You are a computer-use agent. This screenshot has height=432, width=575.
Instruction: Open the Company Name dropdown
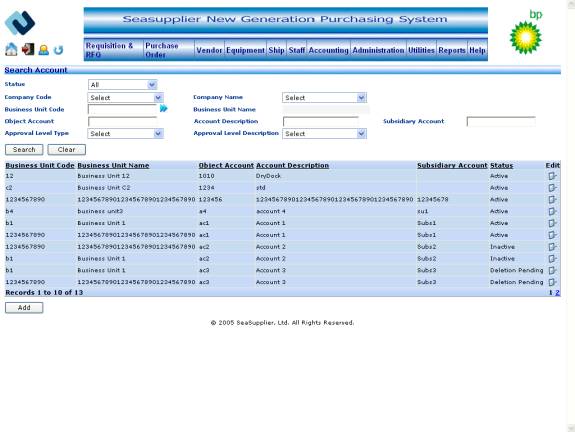pos(324,98)
